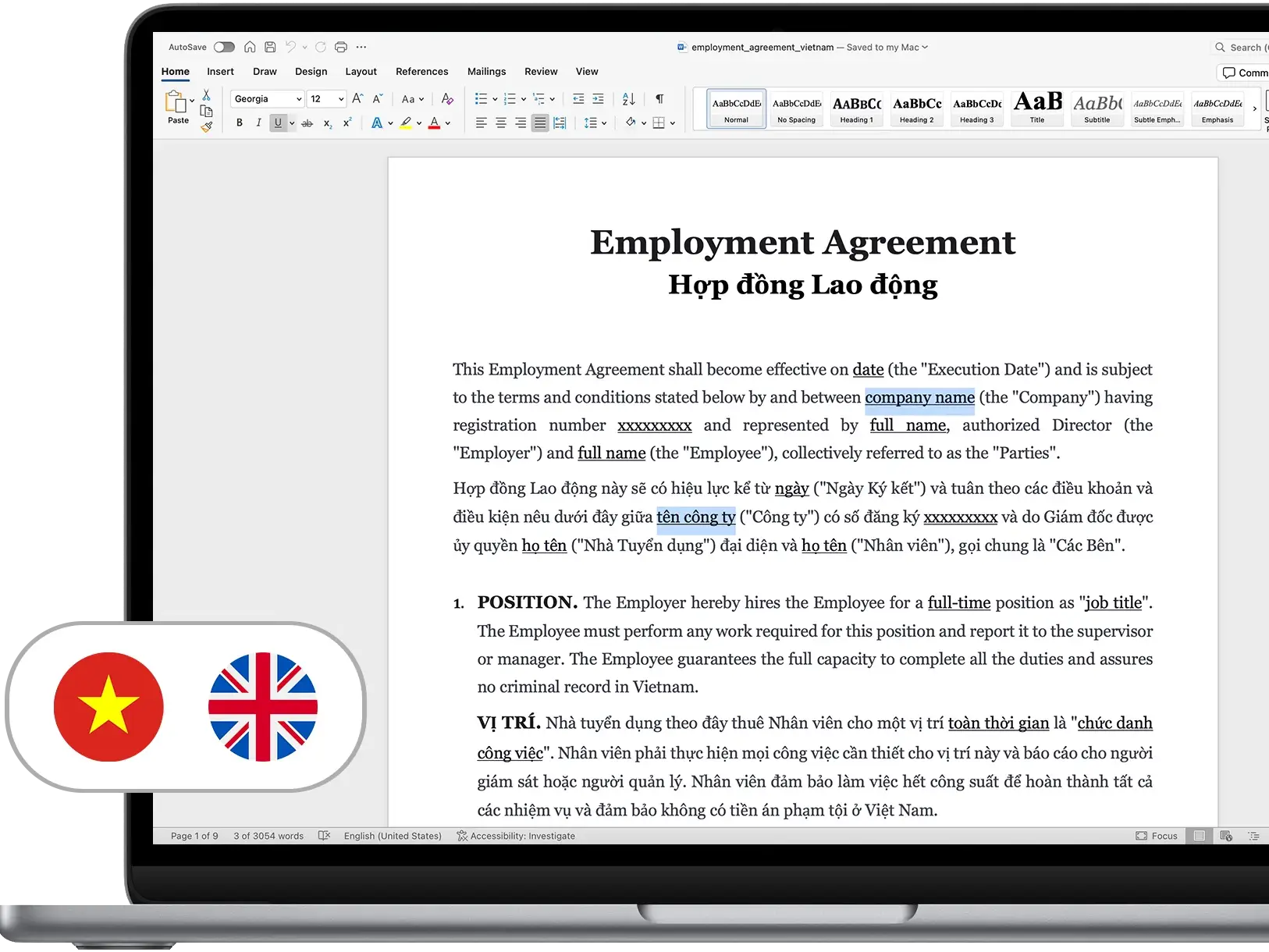The image size is (1269, 952).
Task: Toggle Underline formatting
Action: pos(278,123)
